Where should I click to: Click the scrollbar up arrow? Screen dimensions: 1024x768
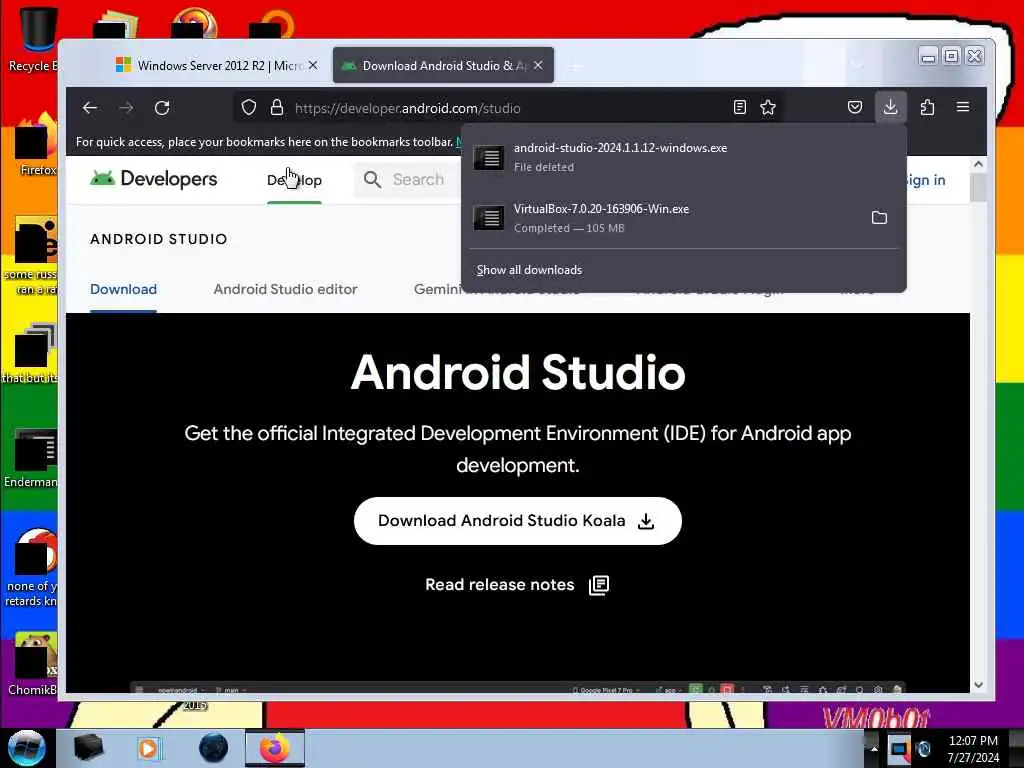click(x=978, y=165)
